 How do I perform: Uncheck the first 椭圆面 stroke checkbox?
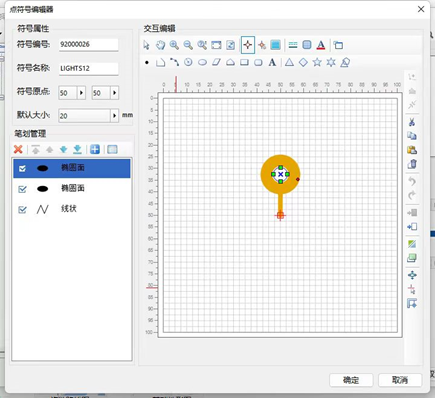(22, 169)
